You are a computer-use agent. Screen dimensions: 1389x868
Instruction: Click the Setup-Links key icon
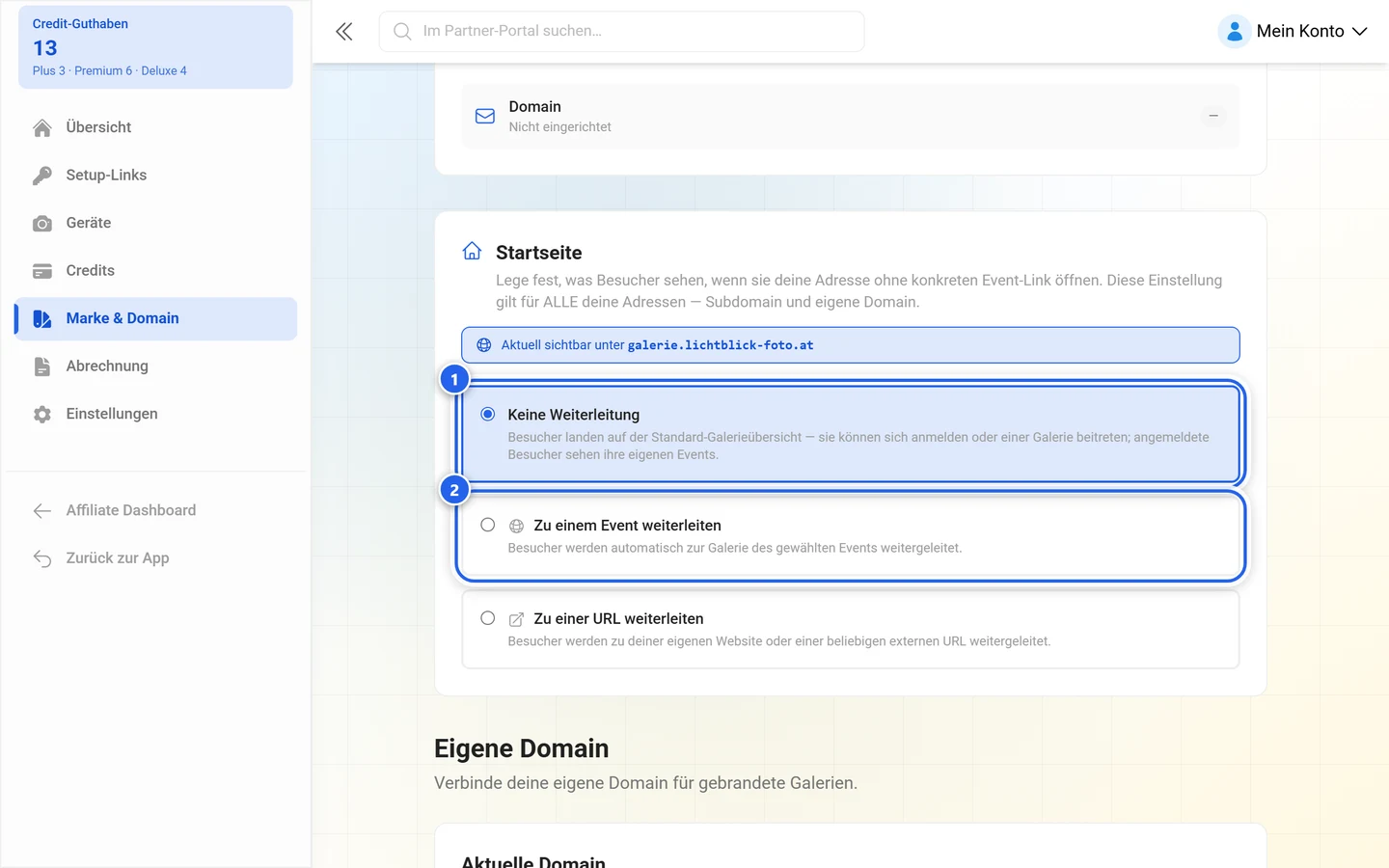point(42,175)
